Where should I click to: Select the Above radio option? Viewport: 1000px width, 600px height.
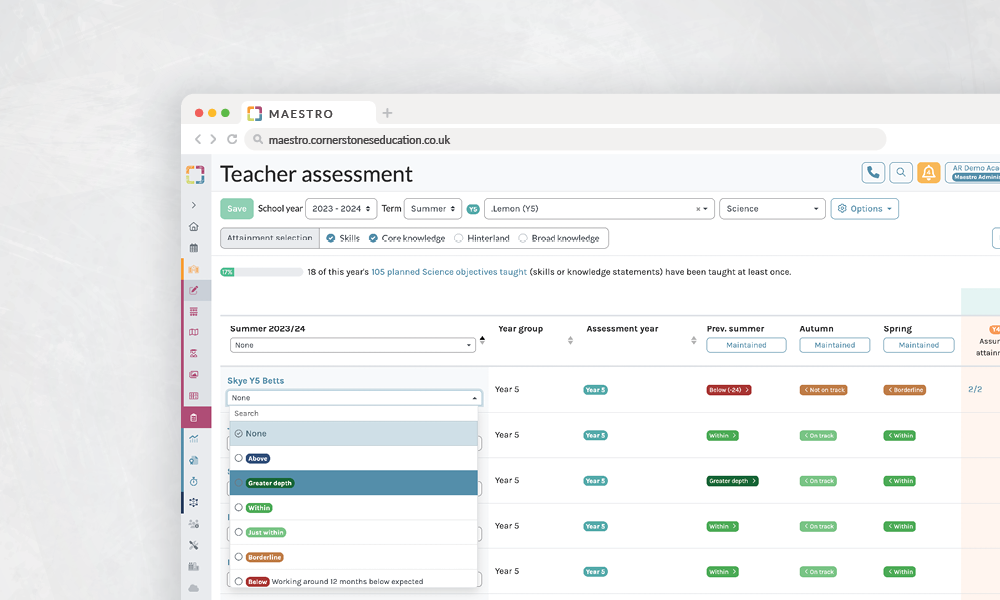(x=239, y=458)
